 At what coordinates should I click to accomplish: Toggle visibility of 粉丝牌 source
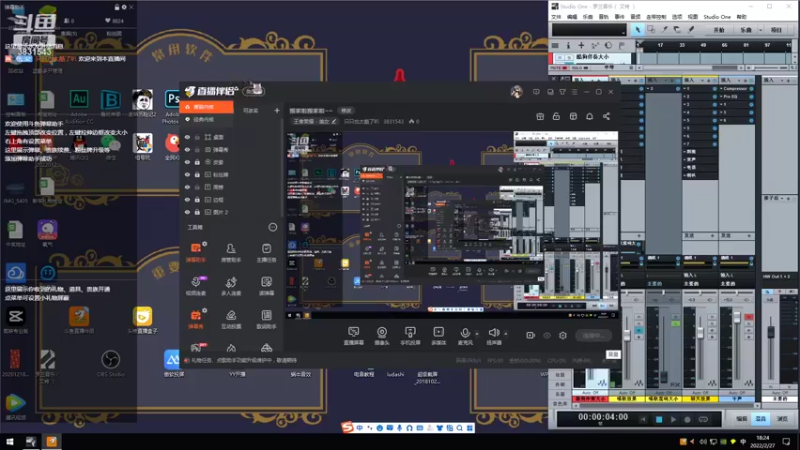187,174
